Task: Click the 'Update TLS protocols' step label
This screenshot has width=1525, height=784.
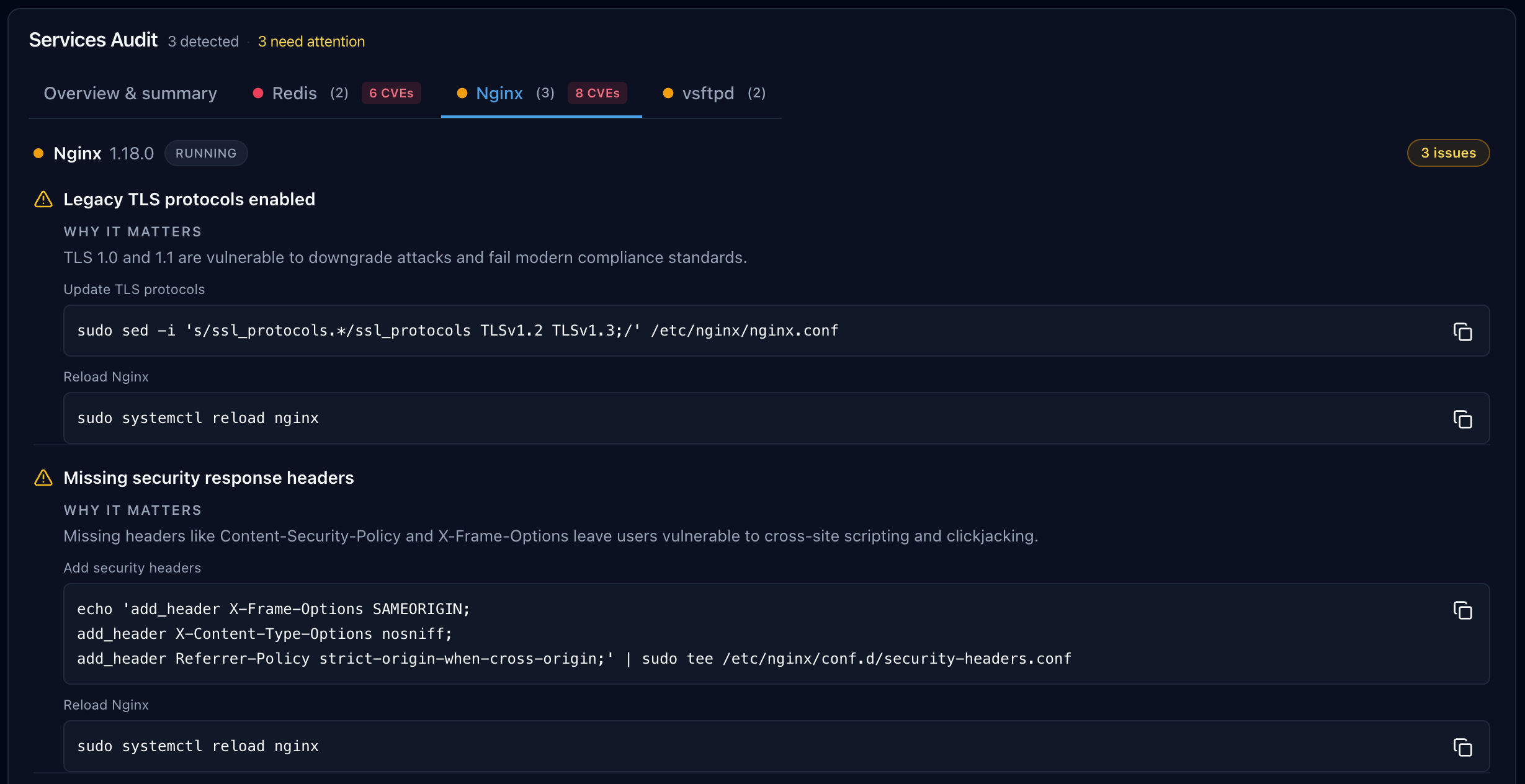Action: click(134, 290)
